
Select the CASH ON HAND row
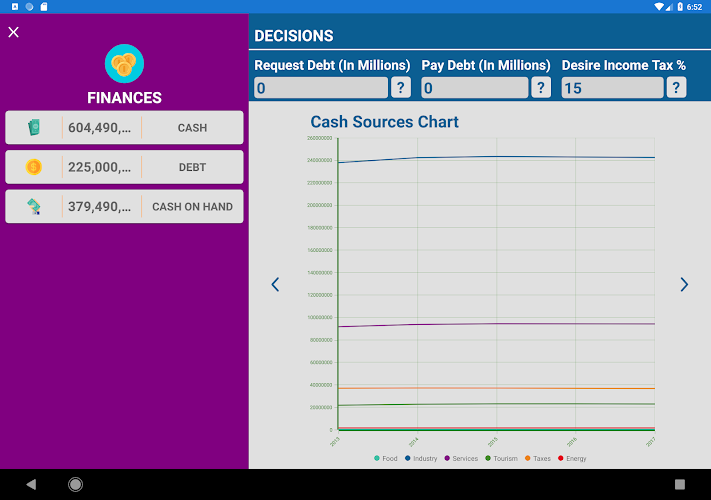[x=124, y=206]
